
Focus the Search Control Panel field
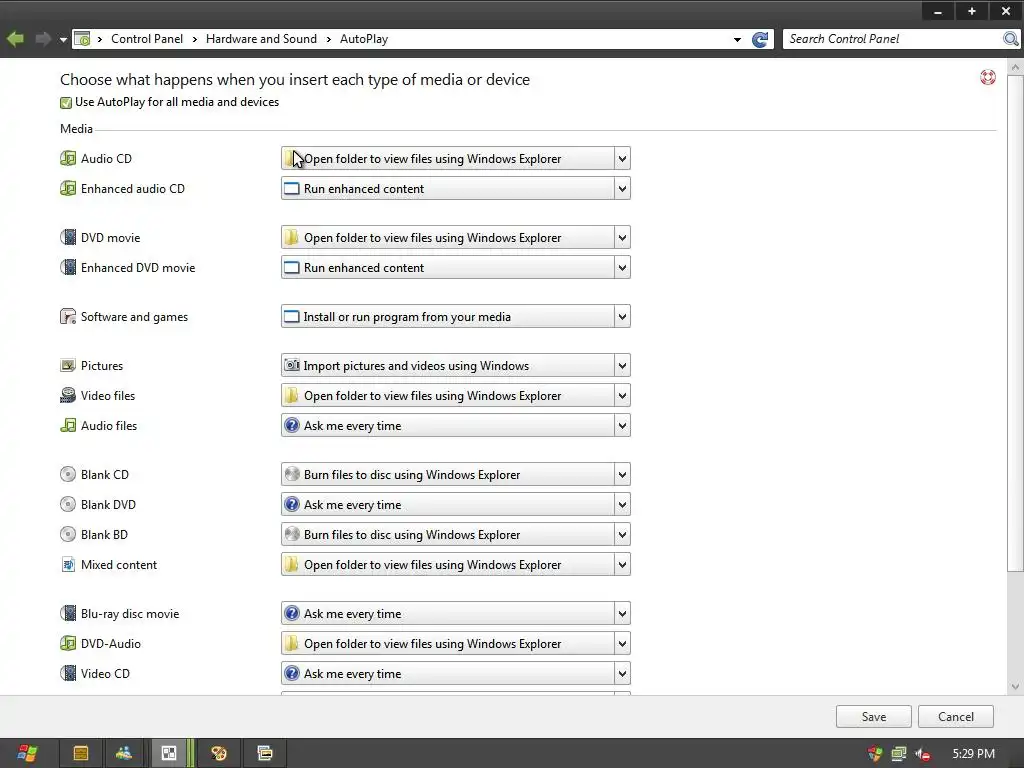pyautogui.click(x=893, y=39)
